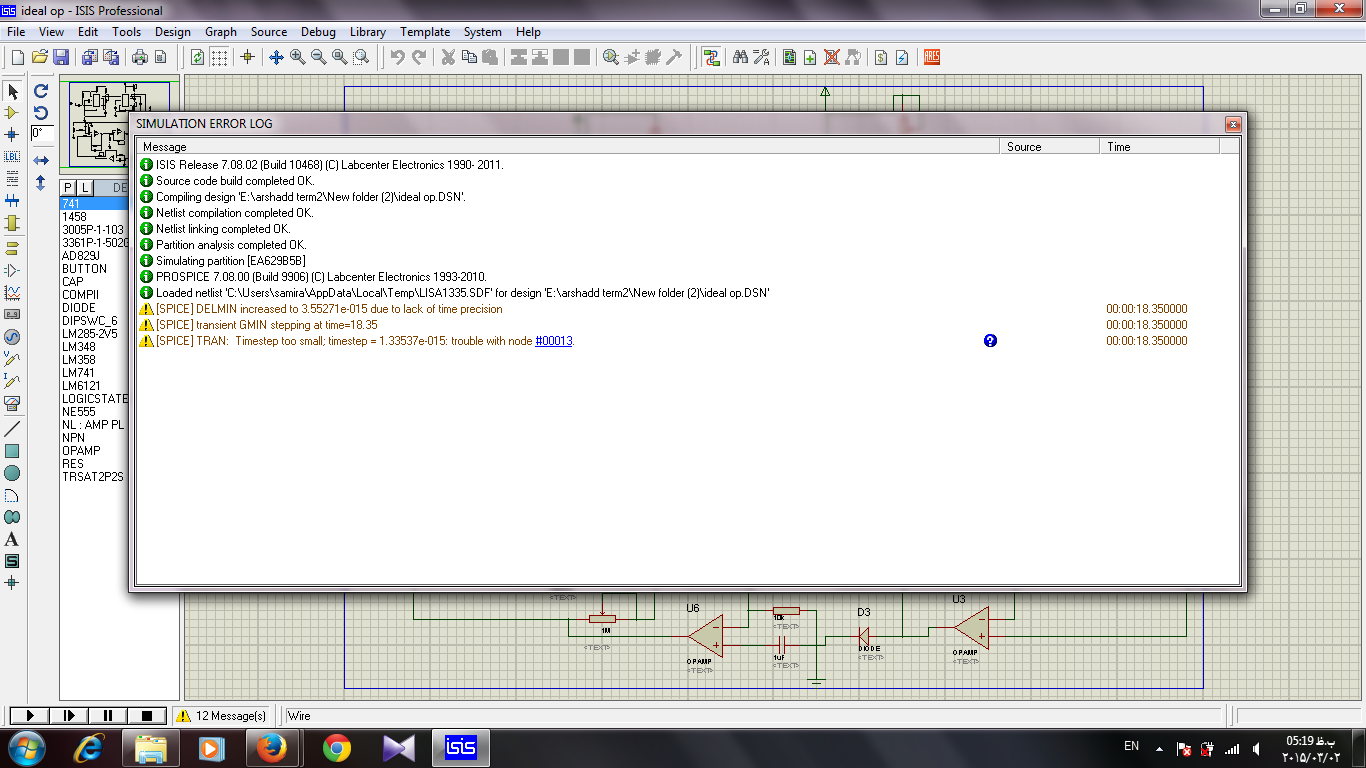The width and height of the screenshot is (1366, 768).
Task: Toggle the false origin crosshair
Action: (x=247, y=57)
